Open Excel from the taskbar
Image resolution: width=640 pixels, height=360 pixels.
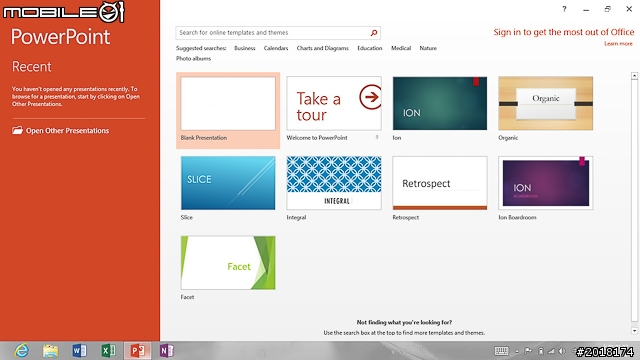point(109,351)
